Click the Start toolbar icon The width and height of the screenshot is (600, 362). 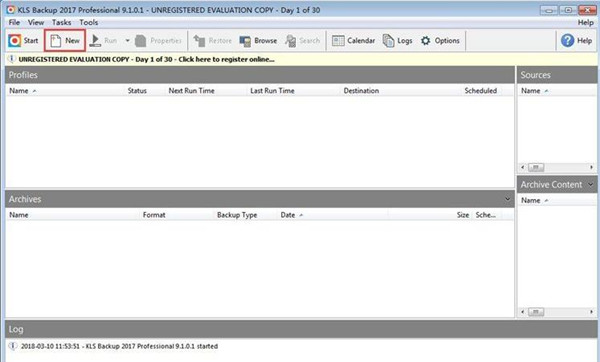[15, 41]
